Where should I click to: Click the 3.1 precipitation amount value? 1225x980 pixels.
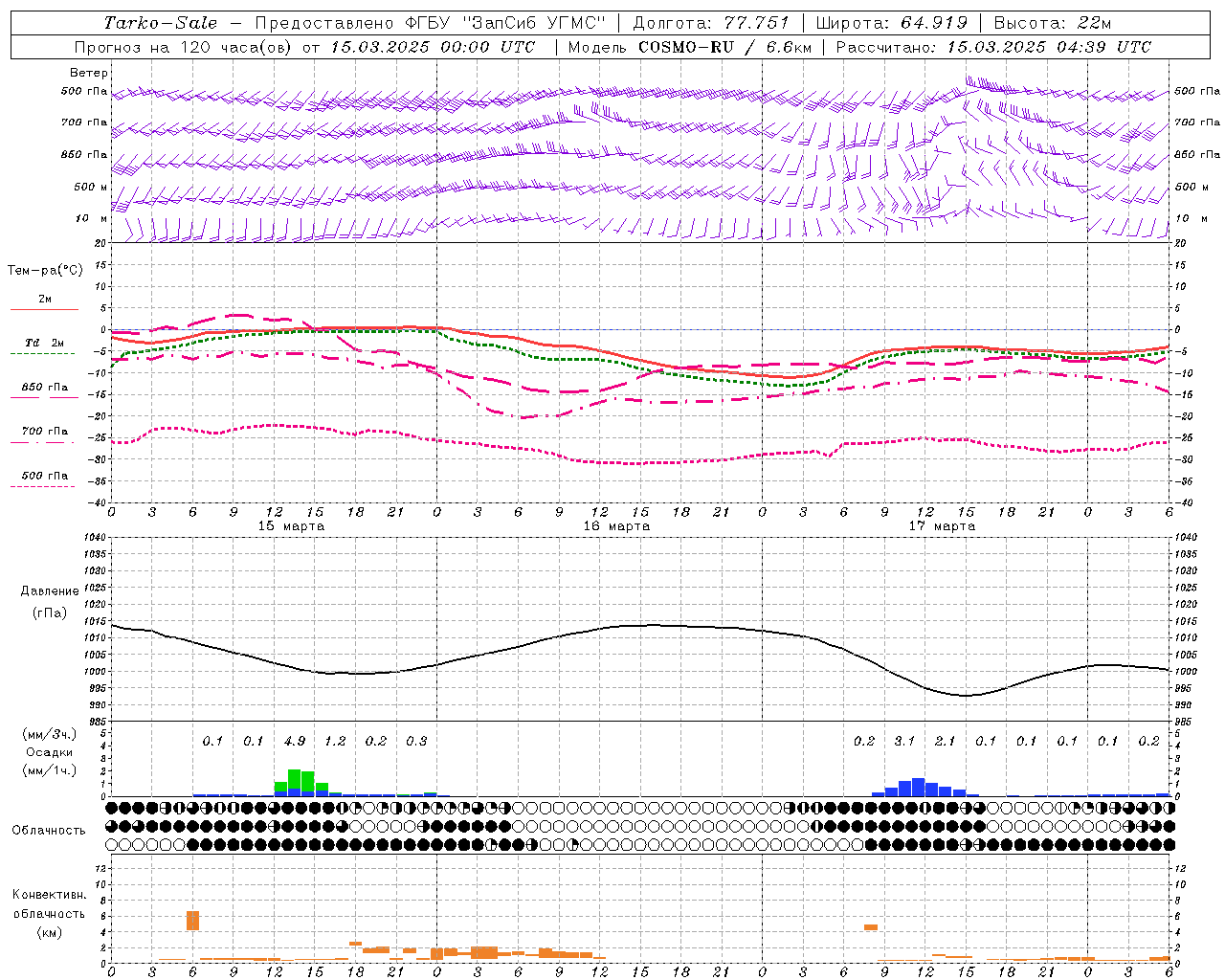click(x=904, y=742)
